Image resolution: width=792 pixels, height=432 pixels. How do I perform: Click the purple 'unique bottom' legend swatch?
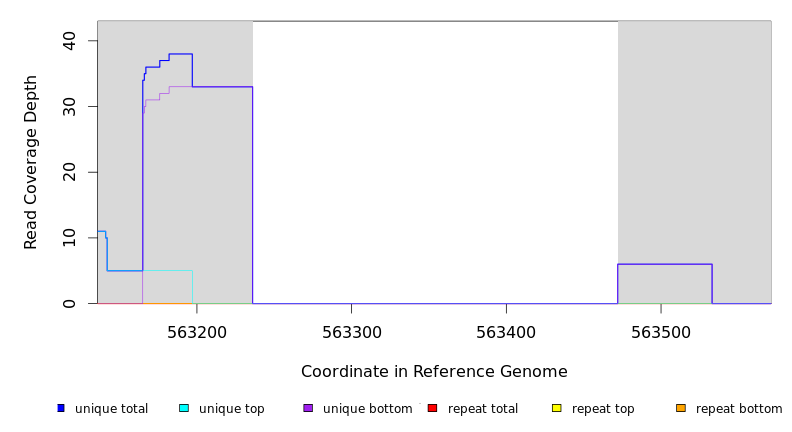pos(308,408)
